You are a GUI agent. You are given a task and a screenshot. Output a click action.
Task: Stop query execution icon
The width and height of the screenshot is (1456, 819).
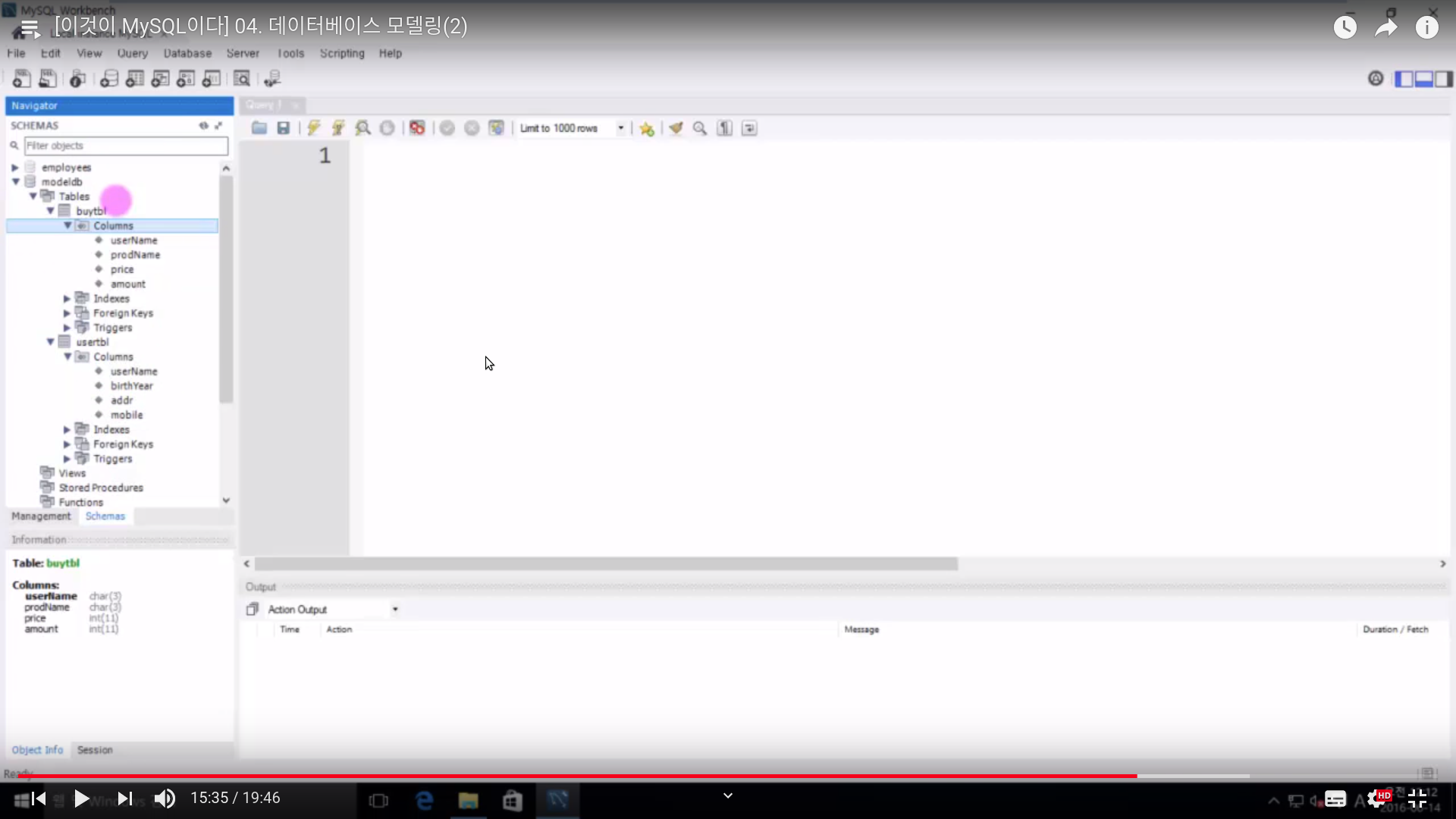pyautogui.click(x=387, y=128)
